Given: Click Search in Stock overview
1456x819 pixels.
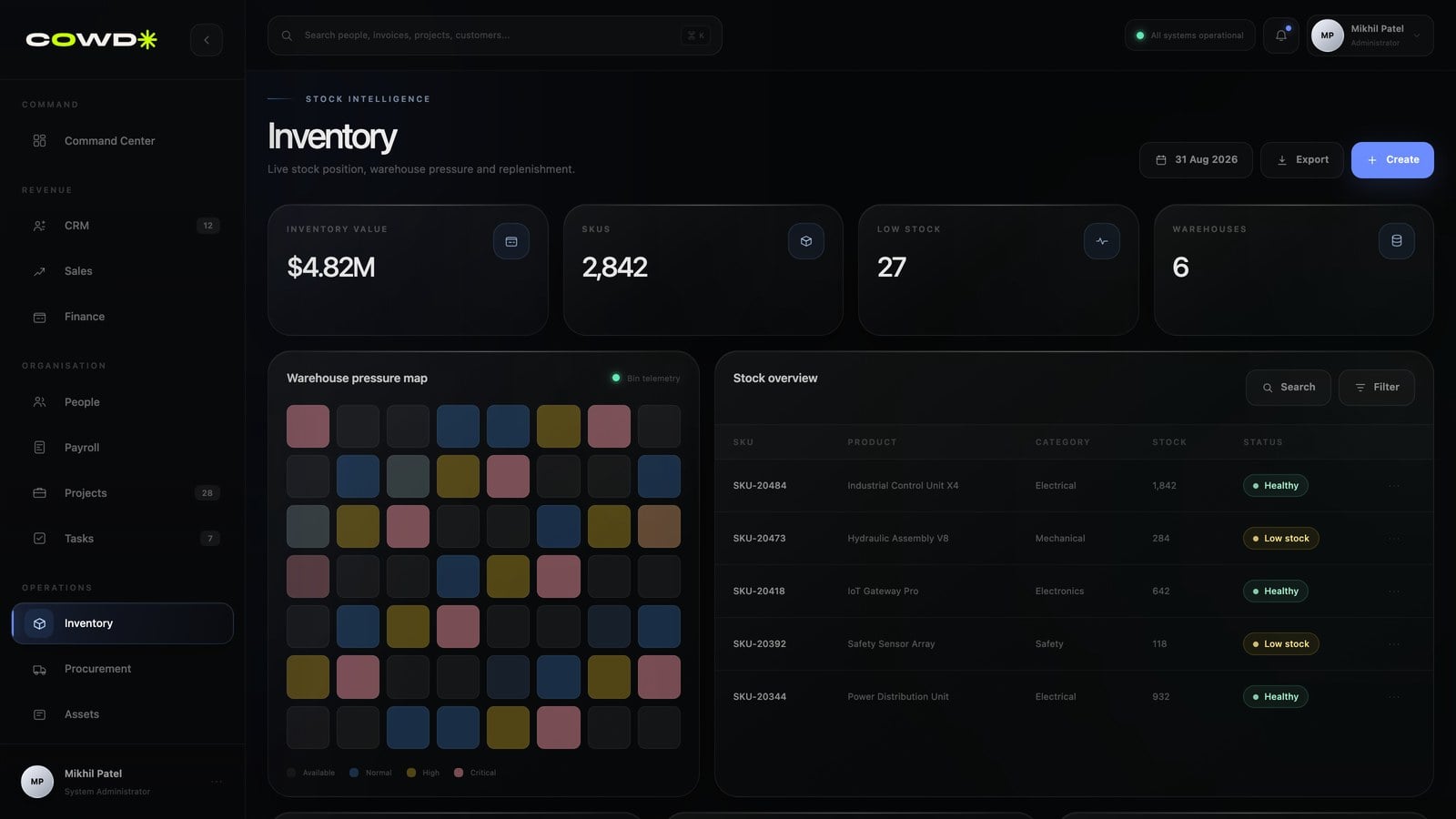Looking at the screenshot, I should pyautogui.click(x=1288, y=388).
